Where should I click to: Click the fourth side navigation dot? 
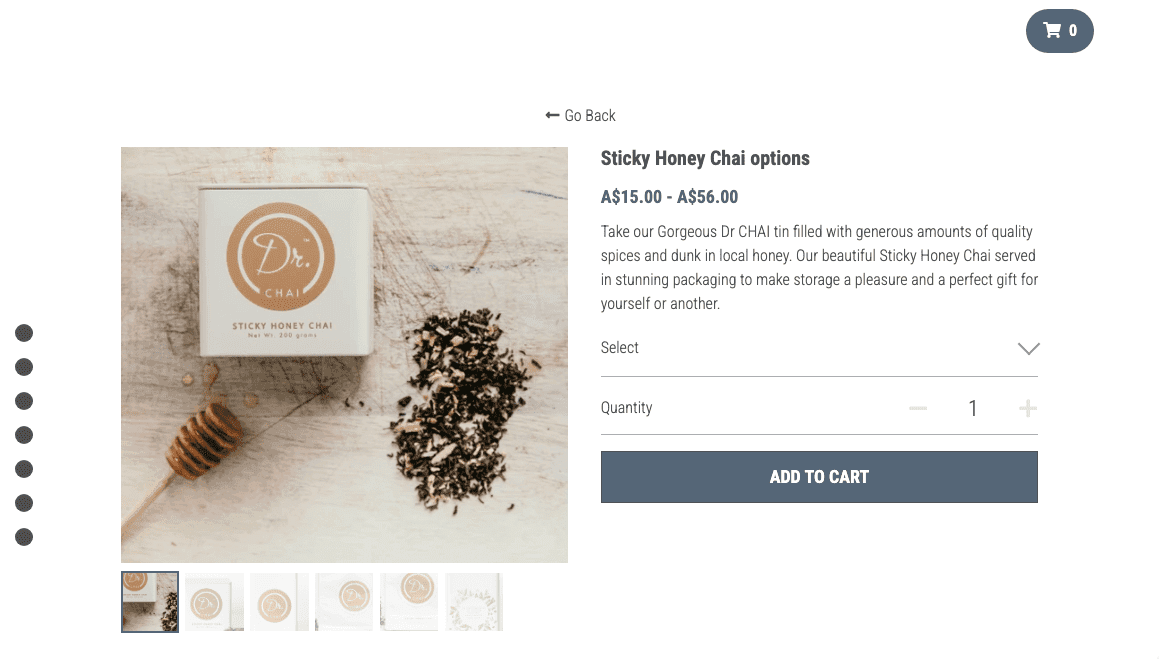pyautogui.click(x=24, y=435)
